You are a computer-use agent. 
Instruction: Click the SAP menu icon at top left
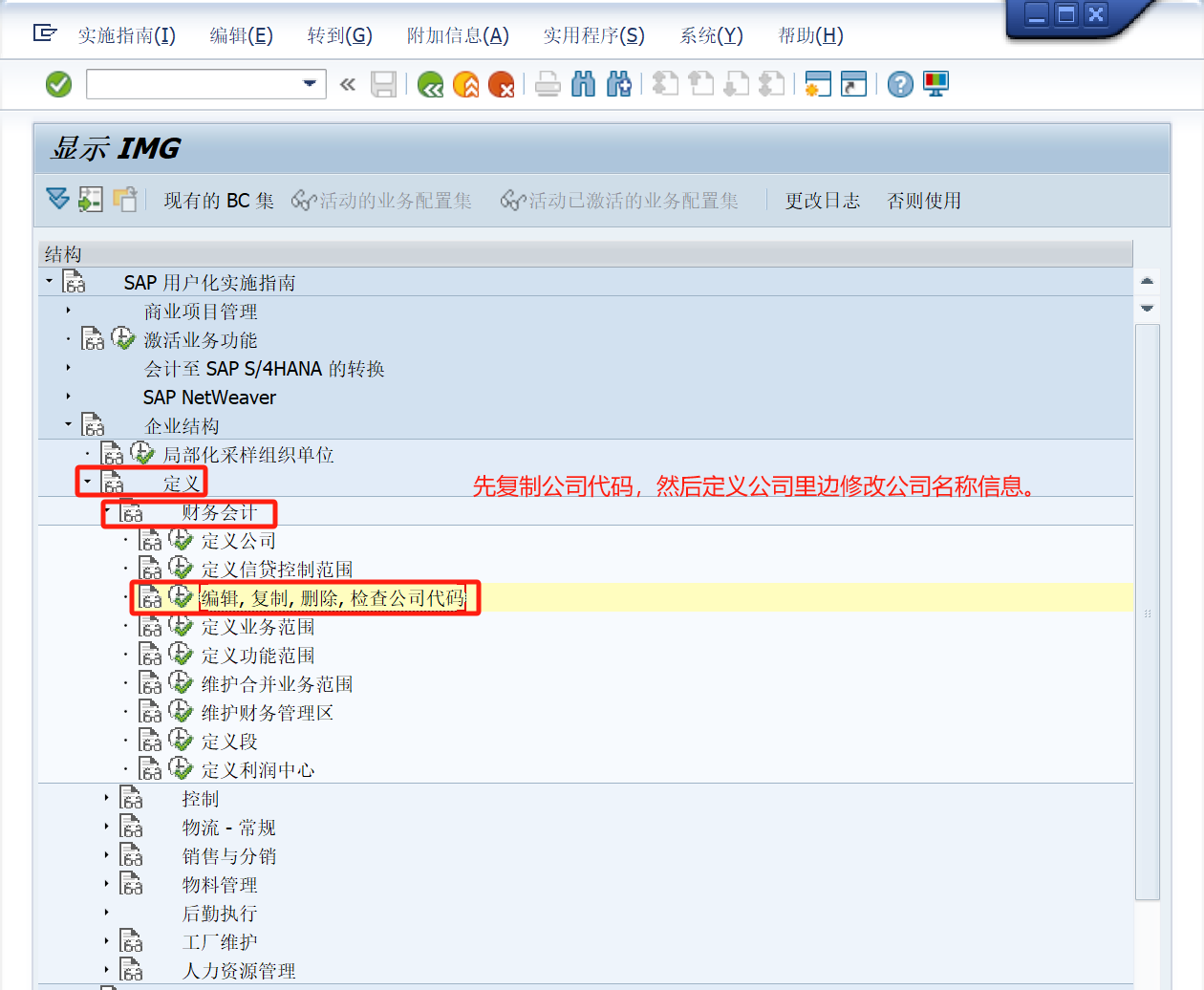tap(45, 33)
